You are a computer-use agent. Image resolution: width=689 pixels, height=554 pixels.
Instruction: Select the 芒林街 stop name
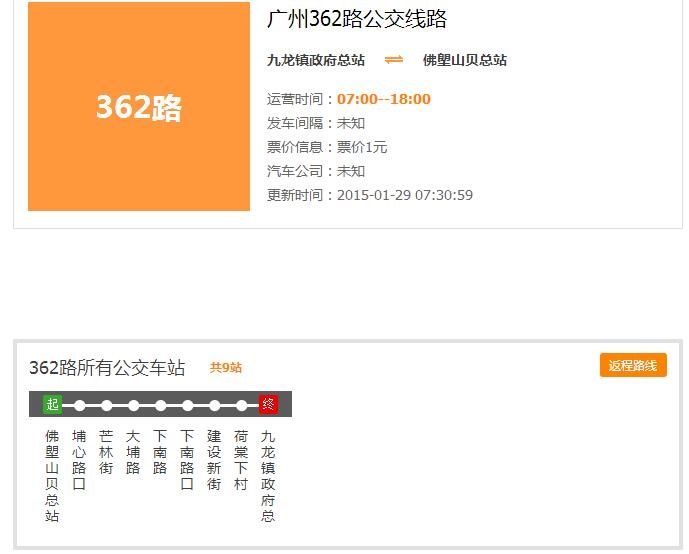pyautogui.click(x=106, y=452)
